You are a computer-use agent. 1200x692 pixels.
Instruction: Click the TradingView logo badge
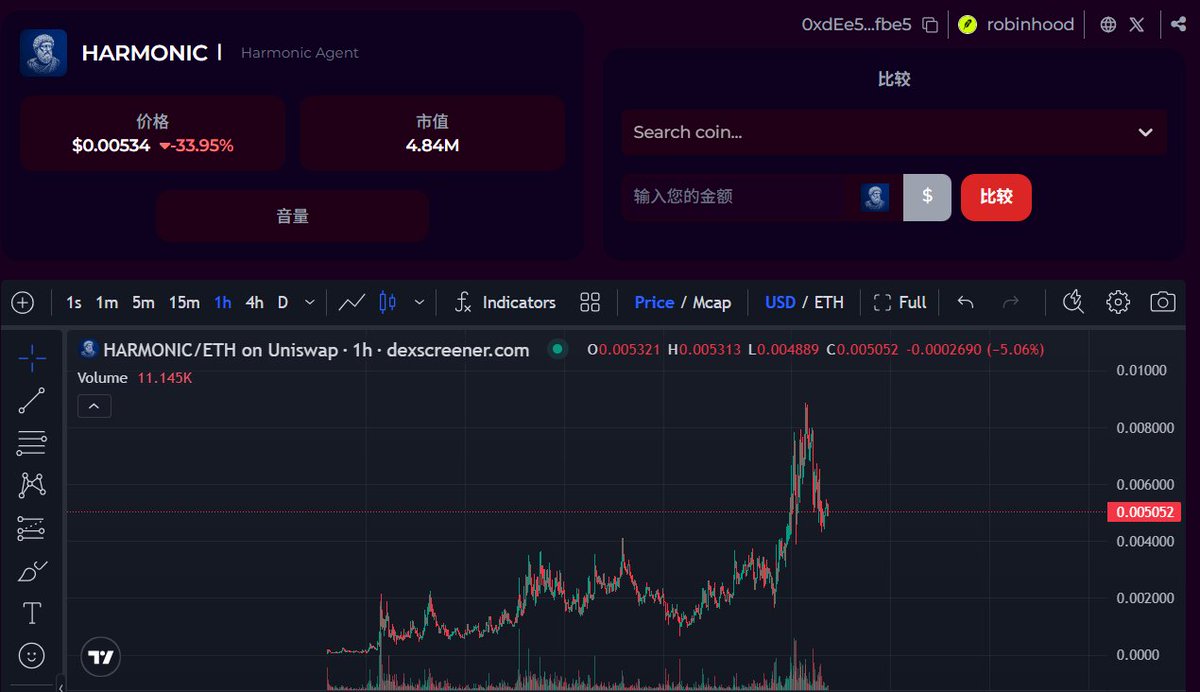[x=101, y=657]
